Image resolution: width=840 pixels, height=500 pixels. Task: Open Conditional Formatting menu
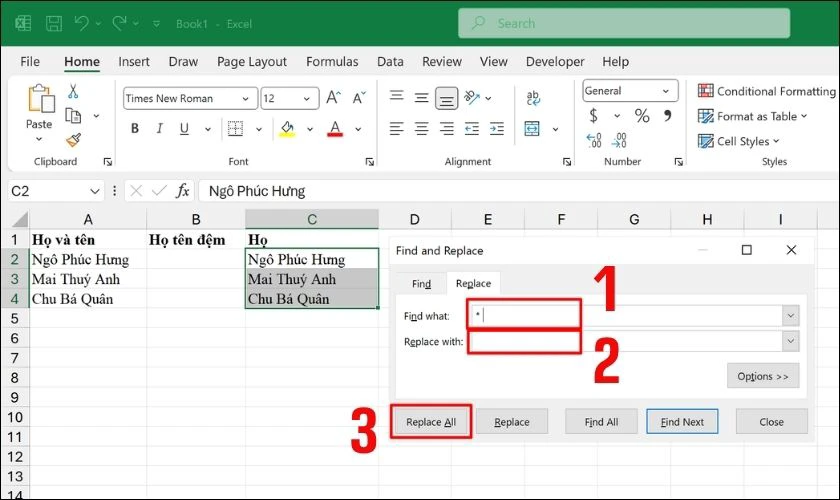(x=767, y=91)
